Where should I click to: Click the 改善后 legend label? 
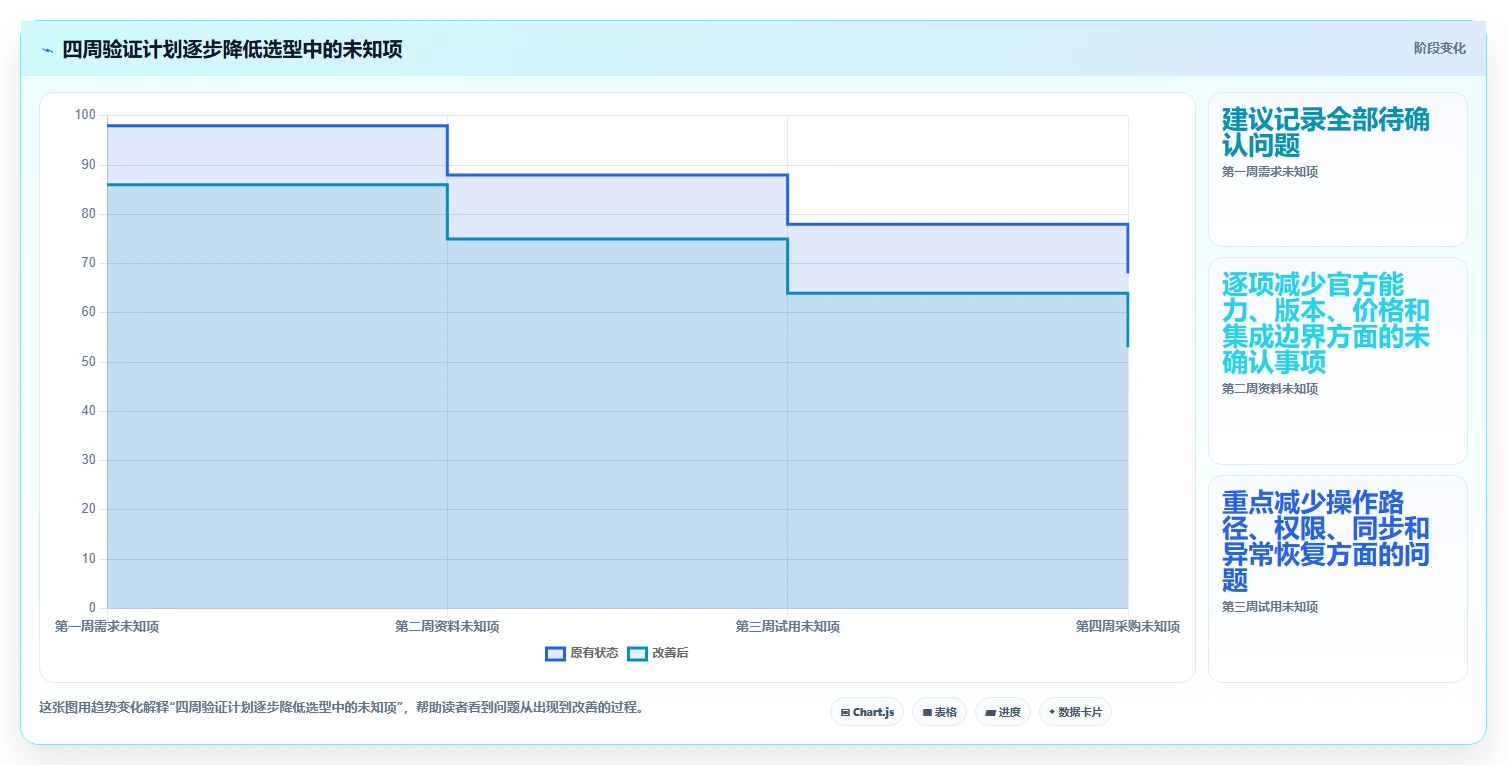670,654
